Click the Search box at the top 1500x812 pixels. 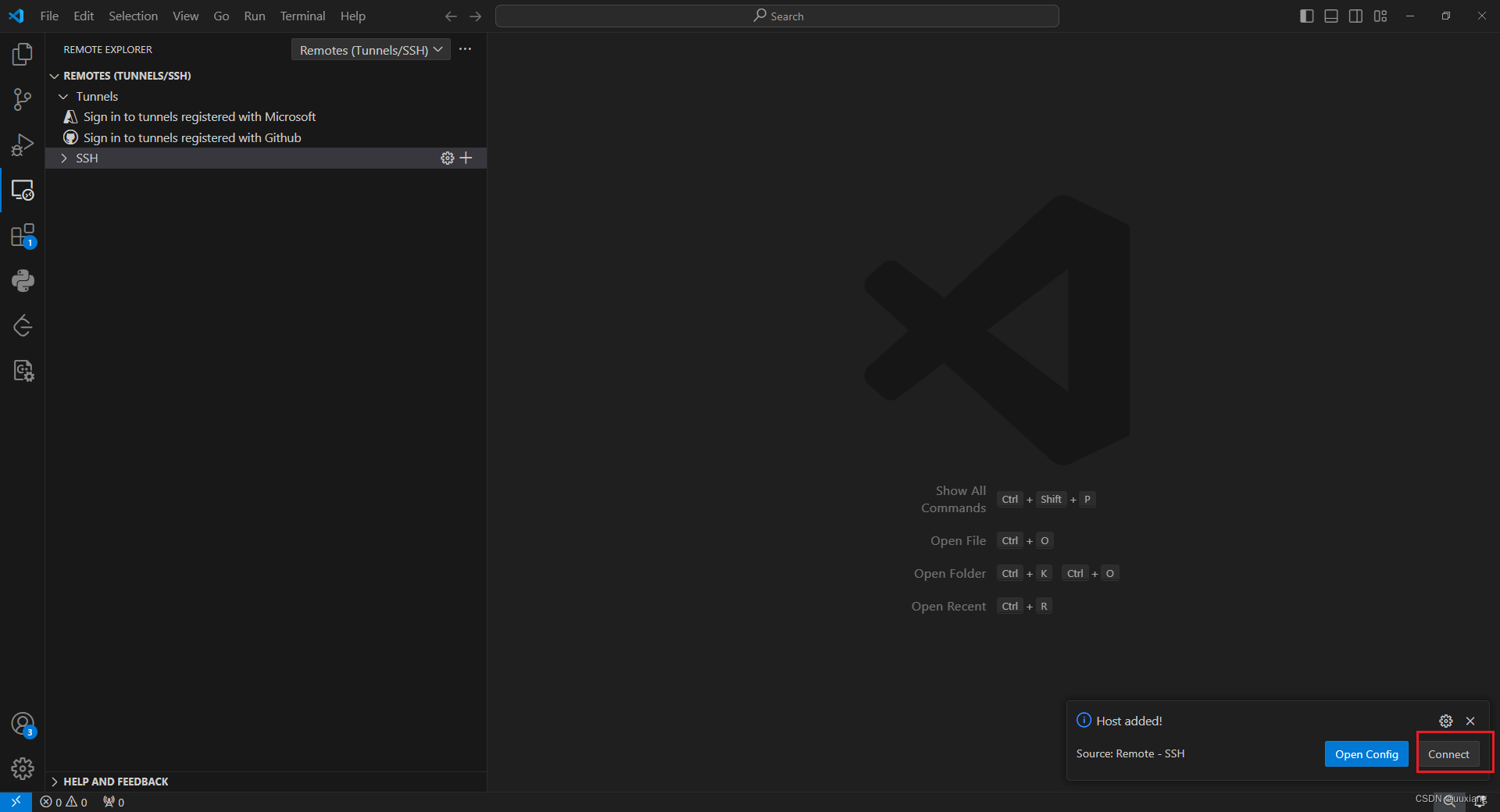point(777,16)
